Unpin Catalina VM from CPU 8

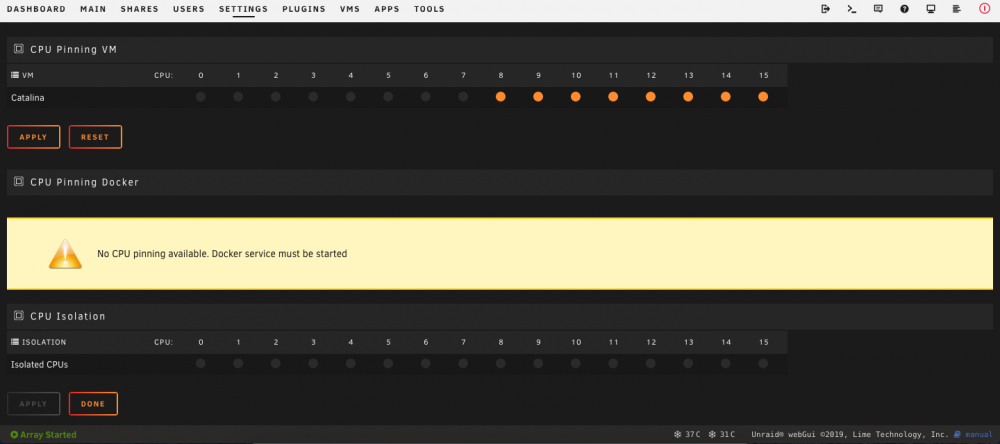(501, 97)
